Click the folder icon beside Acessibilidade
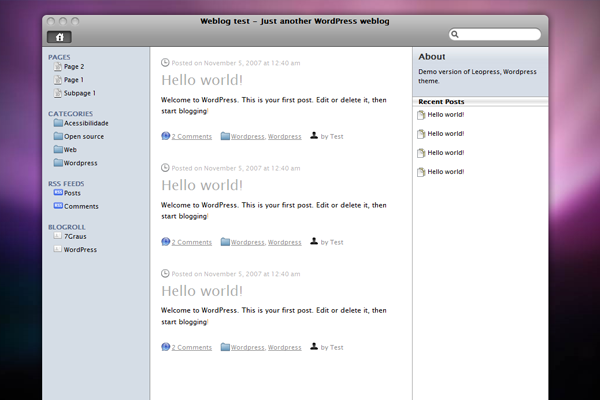600x400 pixels. coord(58,123)
